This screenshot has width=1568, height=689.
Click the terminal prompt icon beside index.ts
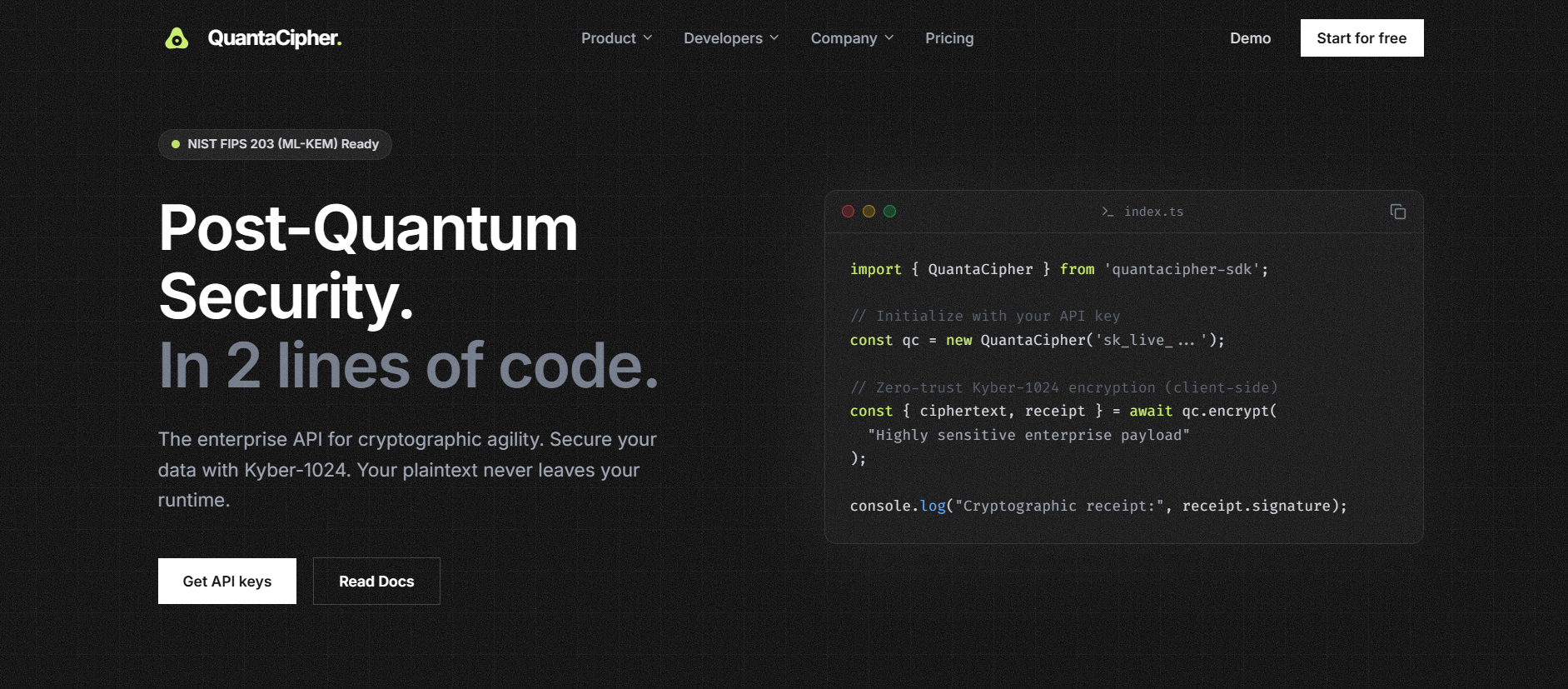coord(1108,212)
